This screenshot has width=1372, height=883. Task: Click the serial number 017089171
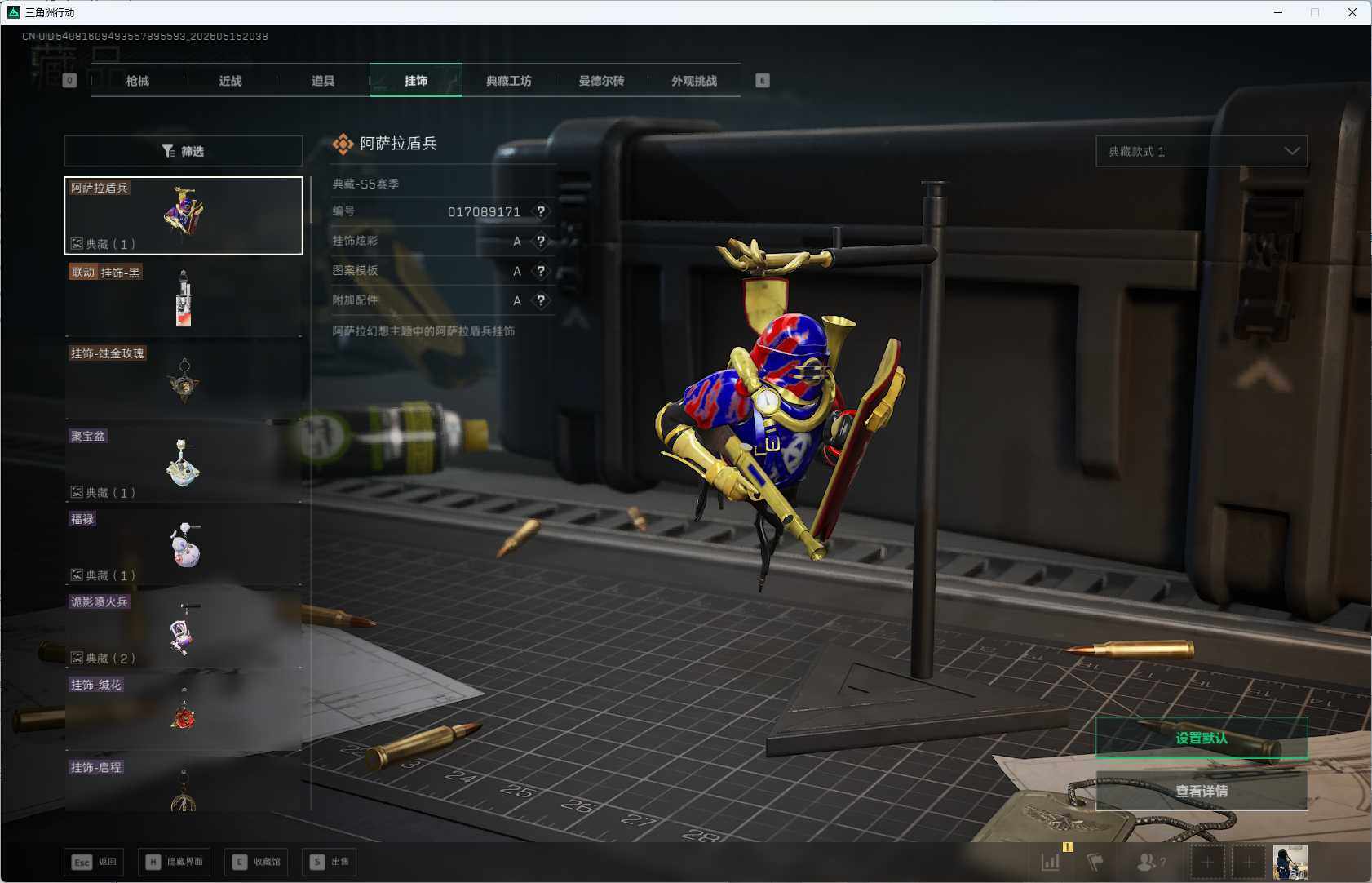[x=484, y=212]
